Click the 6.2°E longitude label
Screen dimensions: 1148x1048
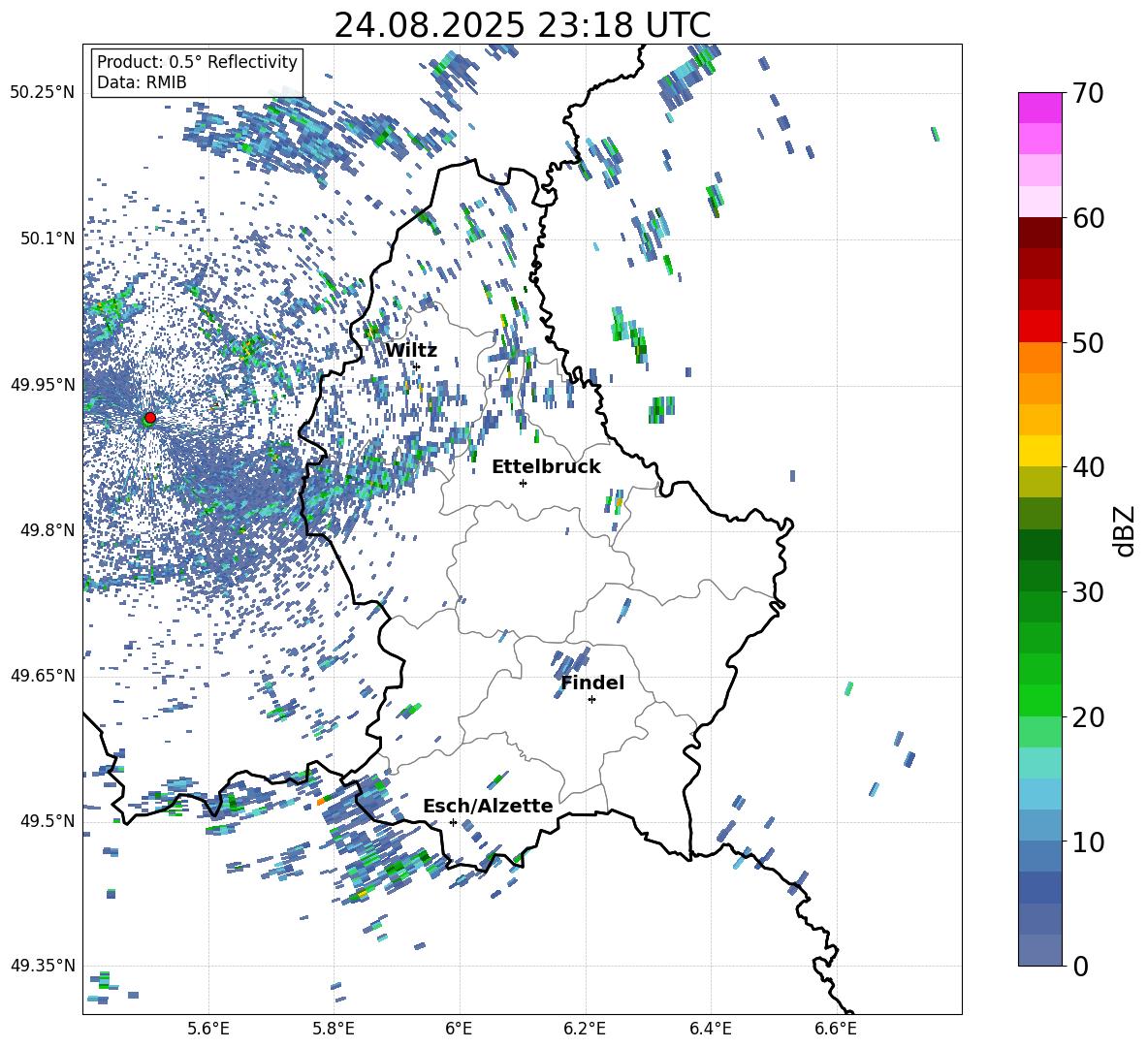click(x=585, y=1029)
